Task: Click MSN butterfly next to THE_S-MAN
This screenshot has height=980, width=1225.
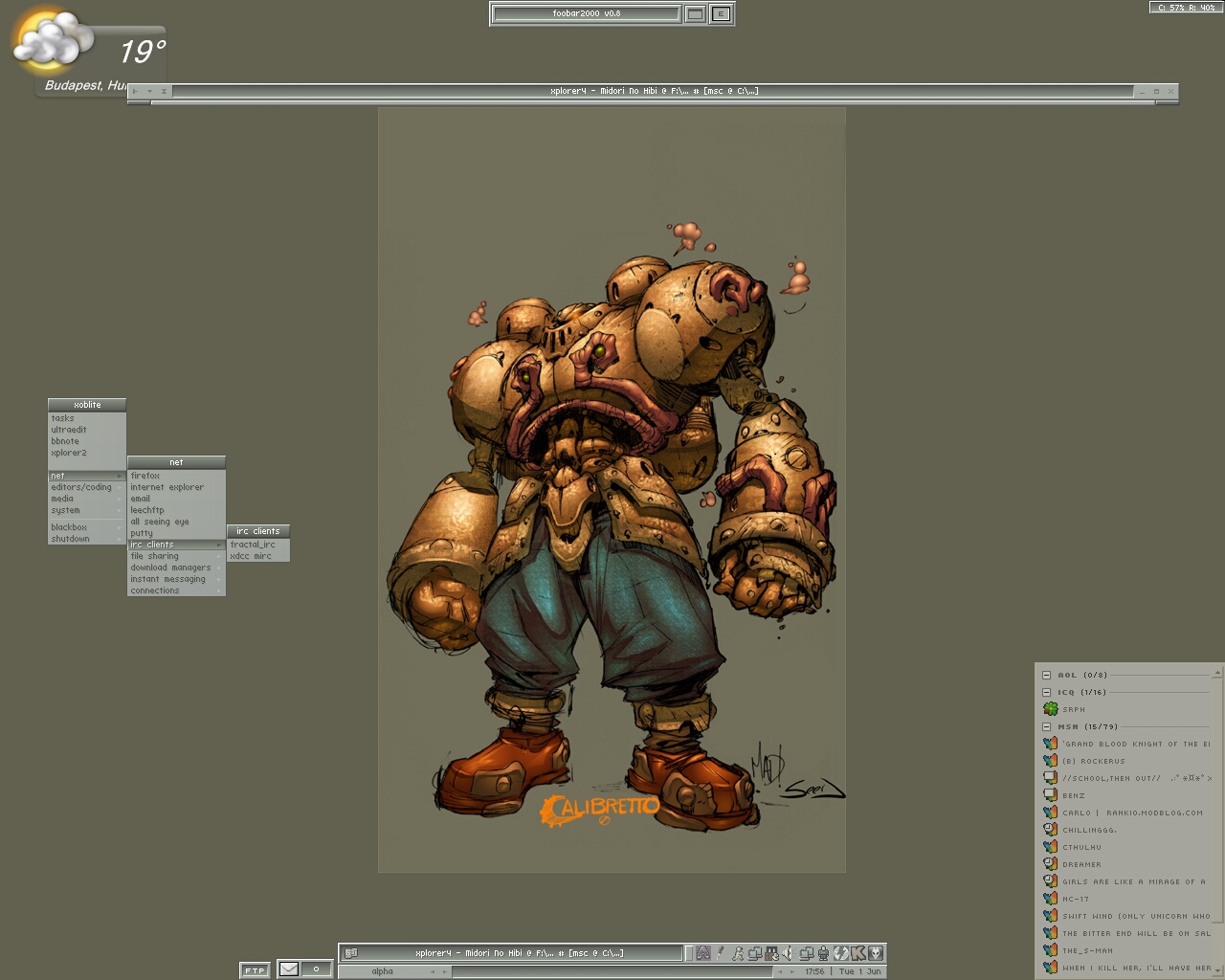Action: coord(1050,950)
